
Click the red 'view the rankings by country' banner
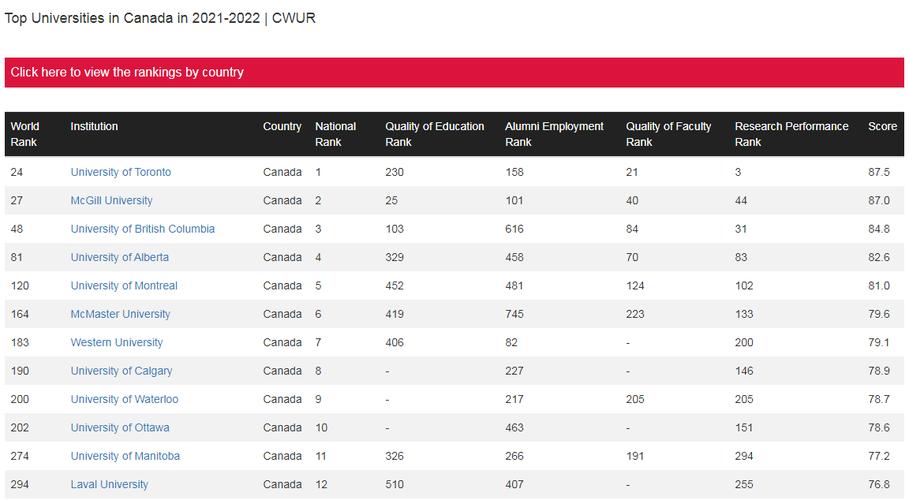coord(454,73)
